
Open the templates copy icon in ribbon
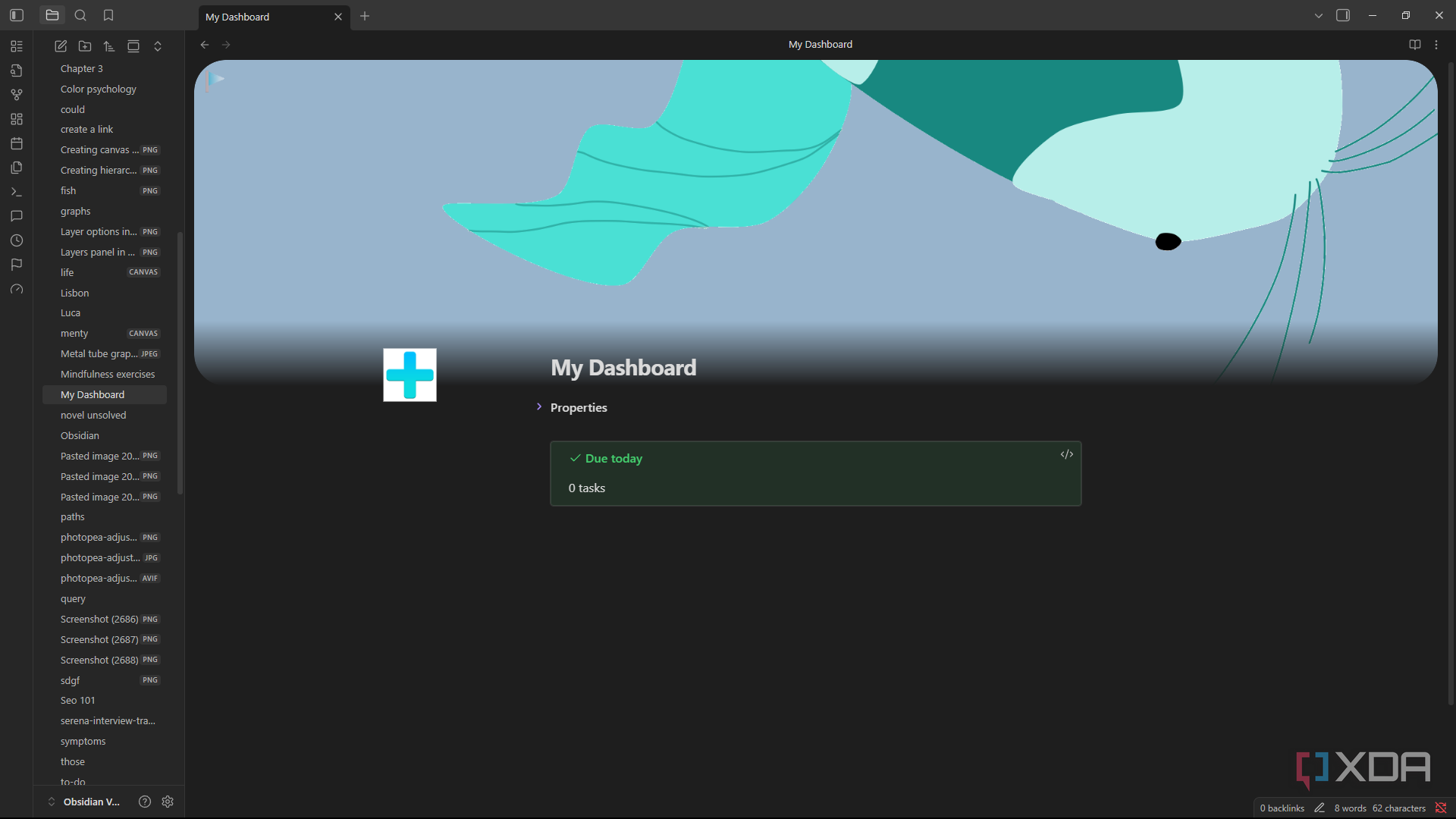17,168
